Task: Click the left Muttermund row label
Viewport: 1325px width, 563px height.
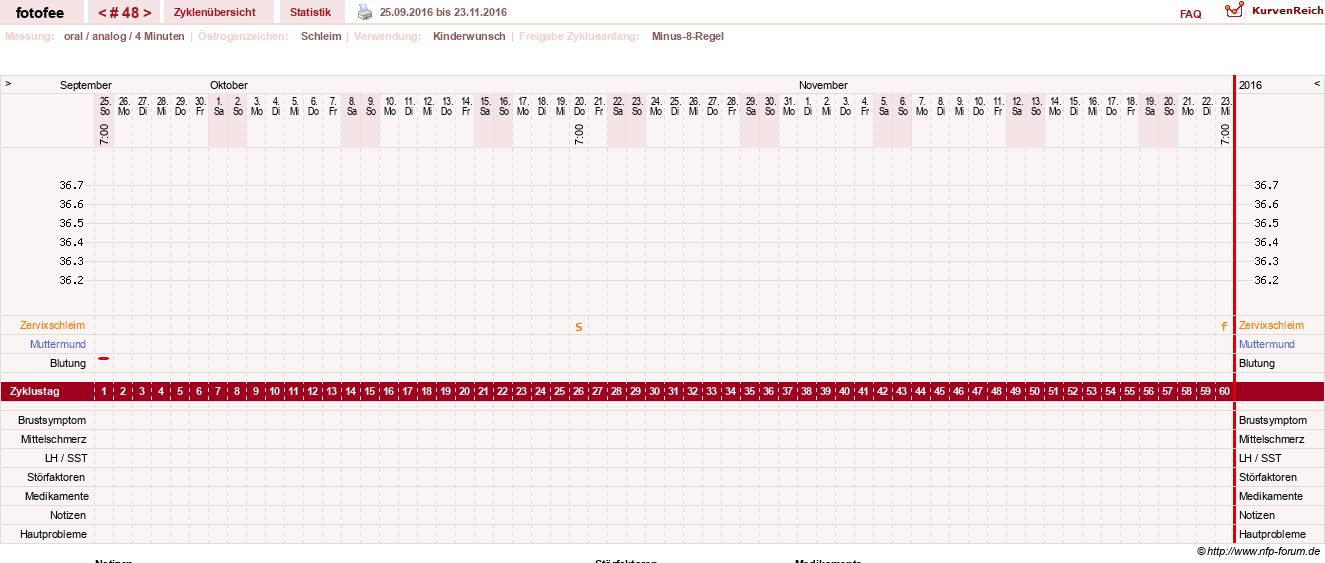Action: pyautogui.click(x=58, y=344)
